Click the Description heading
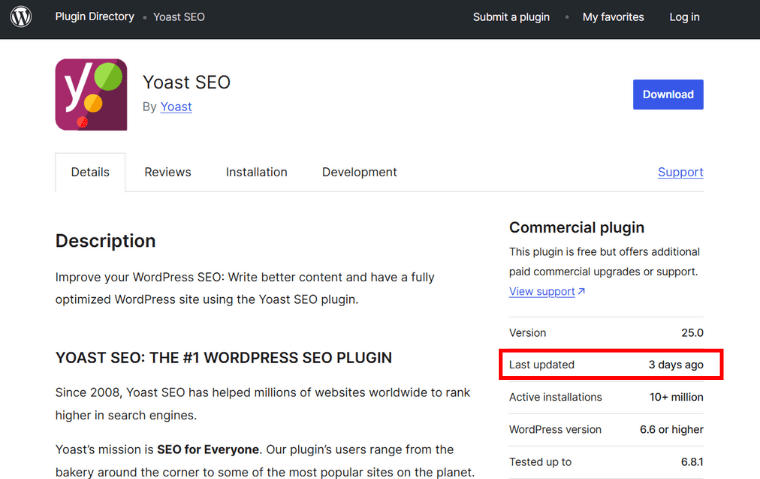Image resolution: width=760 pixels, height=479 pixels. tap(106, 241)
